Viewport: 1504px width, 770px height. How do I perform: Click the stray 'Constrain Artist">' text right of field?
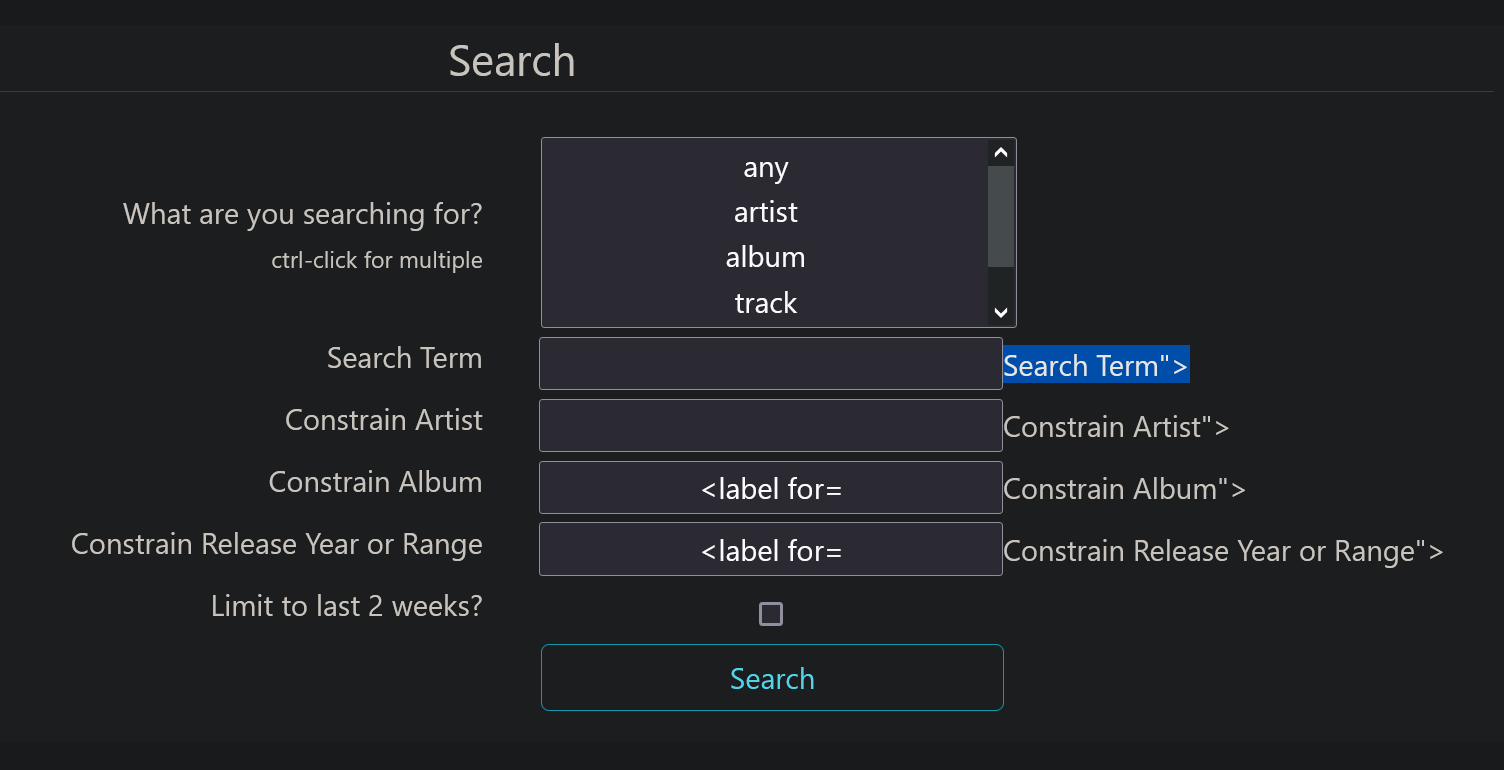tap(1116, 428)
